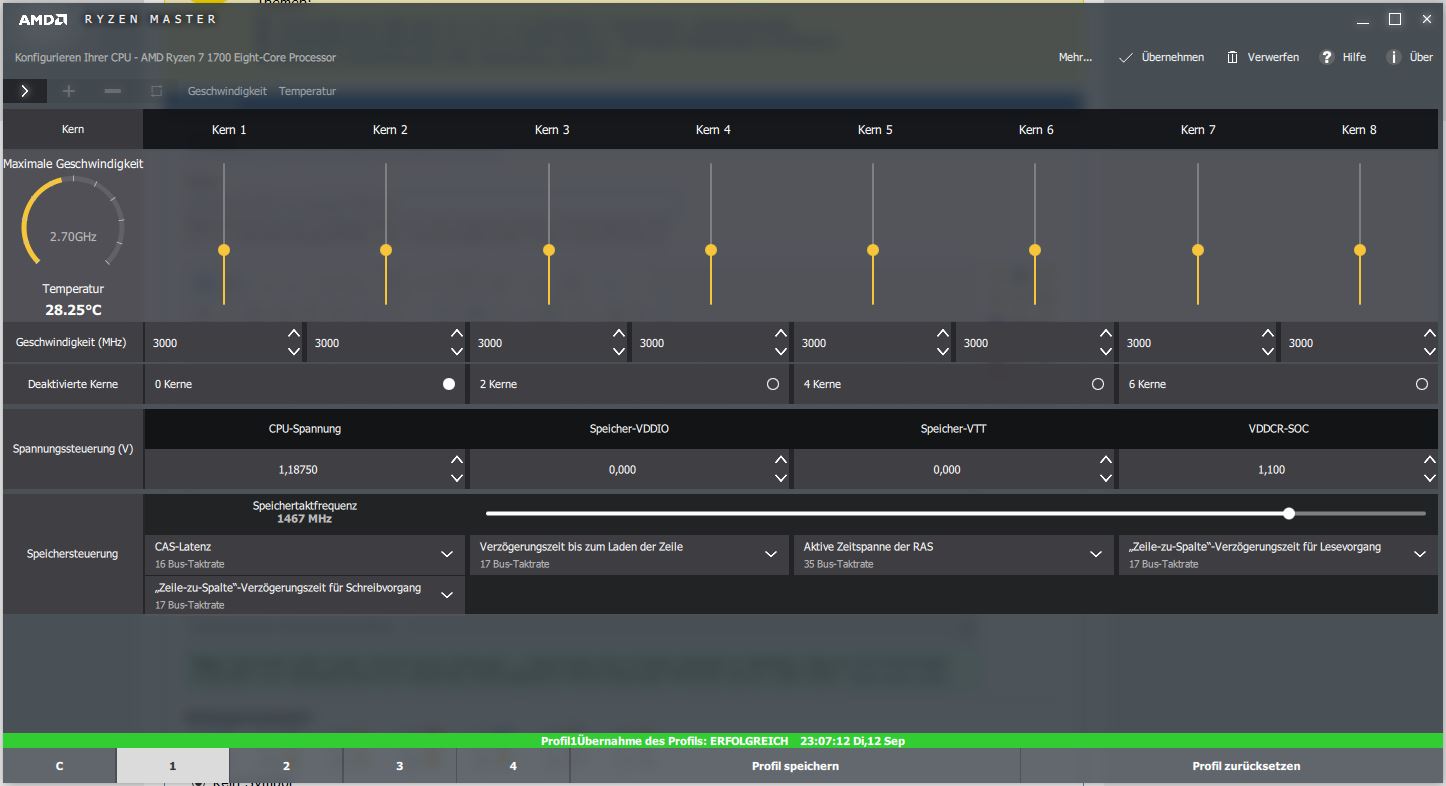Click Profil speichern
This screenshot has width=1446, height=786.
coord(795,766)
